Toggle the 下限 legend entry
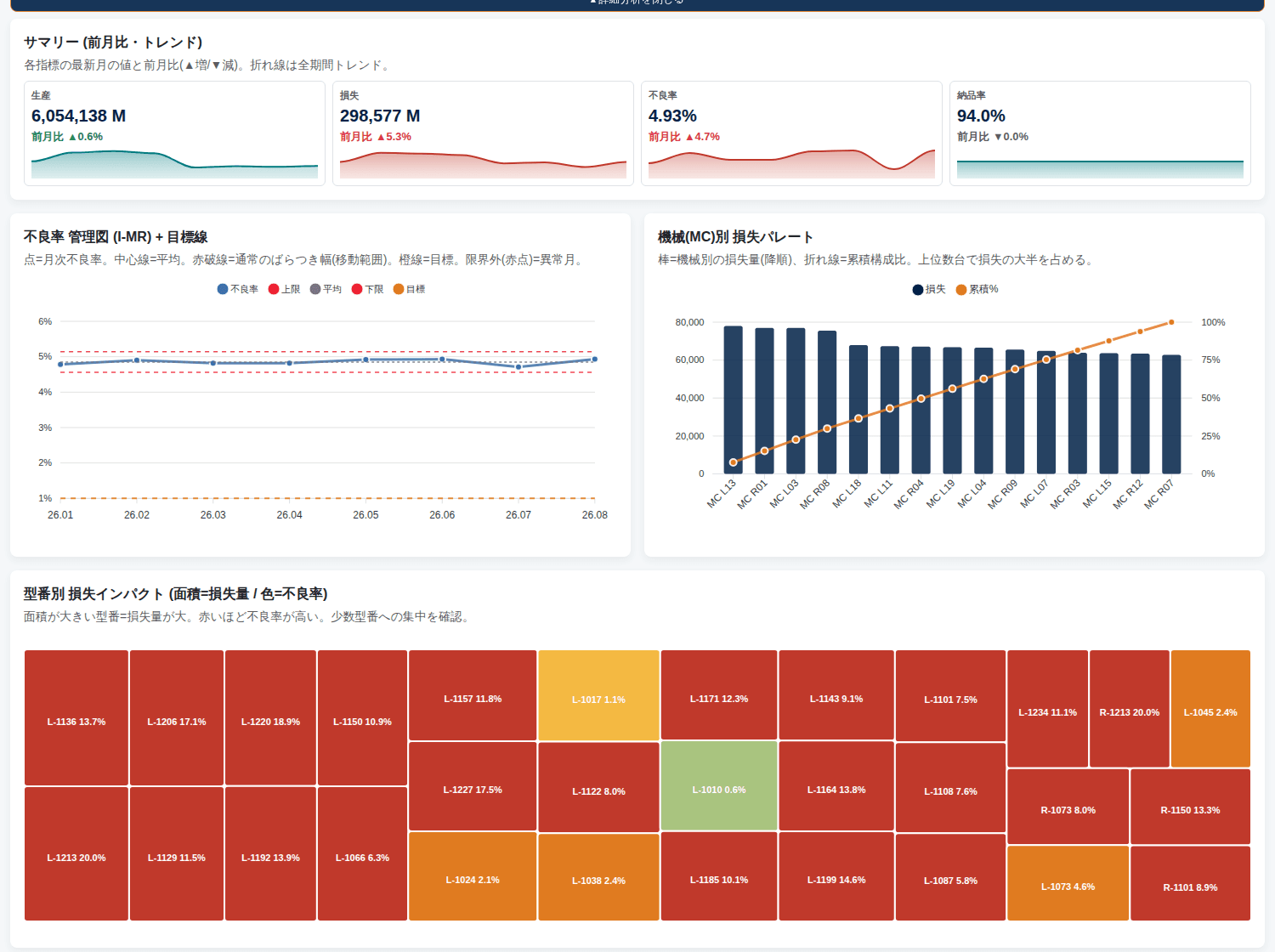Viewport: 1275px width, 952px height. point(367,289)
